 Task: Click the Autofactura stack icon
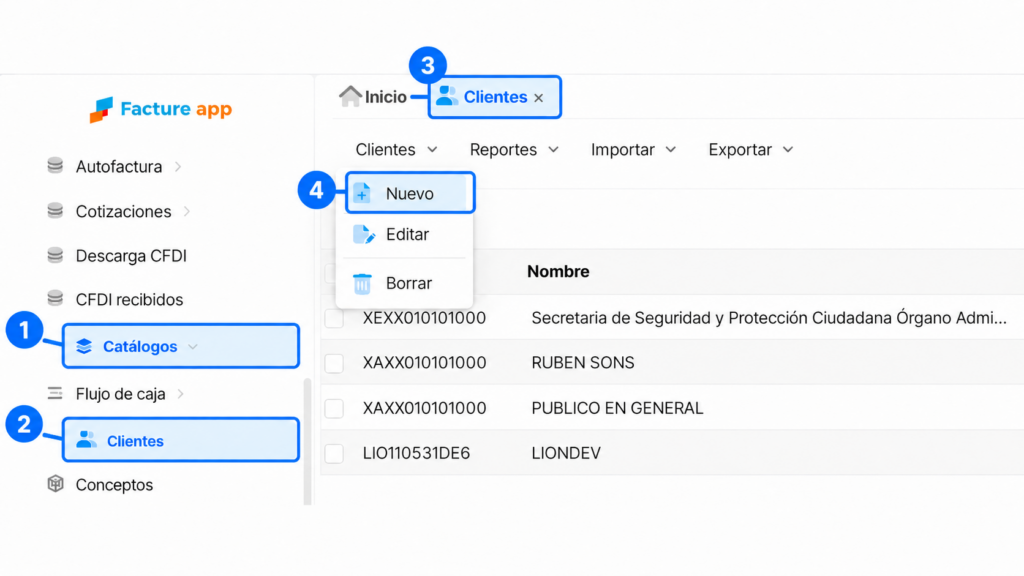(x=56, y=166)
